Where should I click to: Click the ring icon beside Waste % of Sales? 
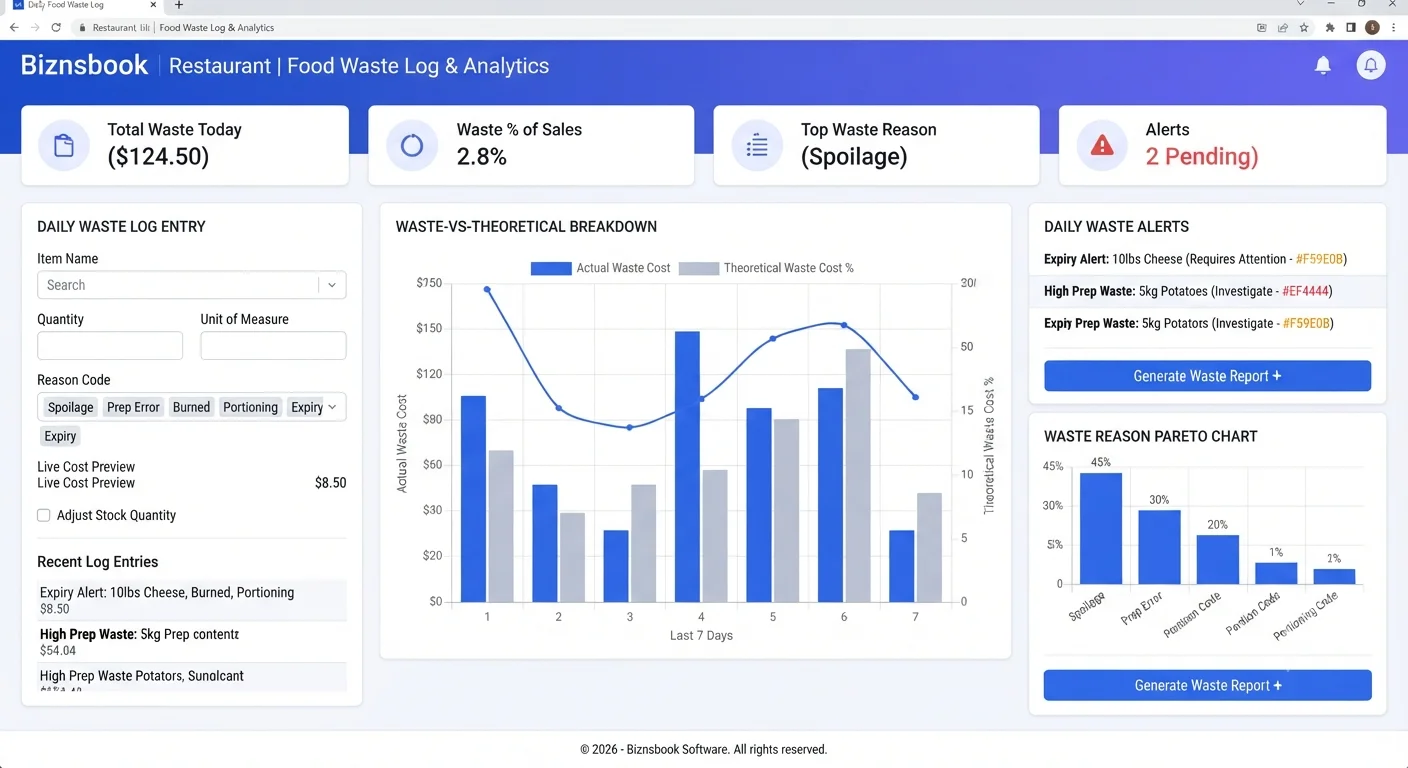412,146
